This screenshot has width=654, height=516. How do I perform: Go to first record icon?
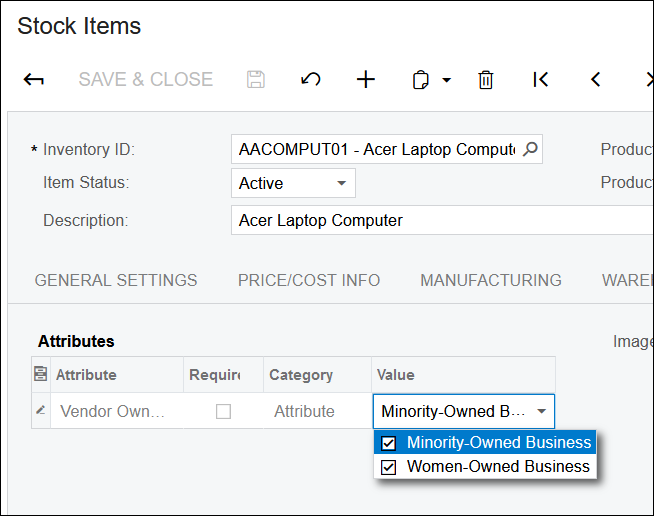pos(540,80)
